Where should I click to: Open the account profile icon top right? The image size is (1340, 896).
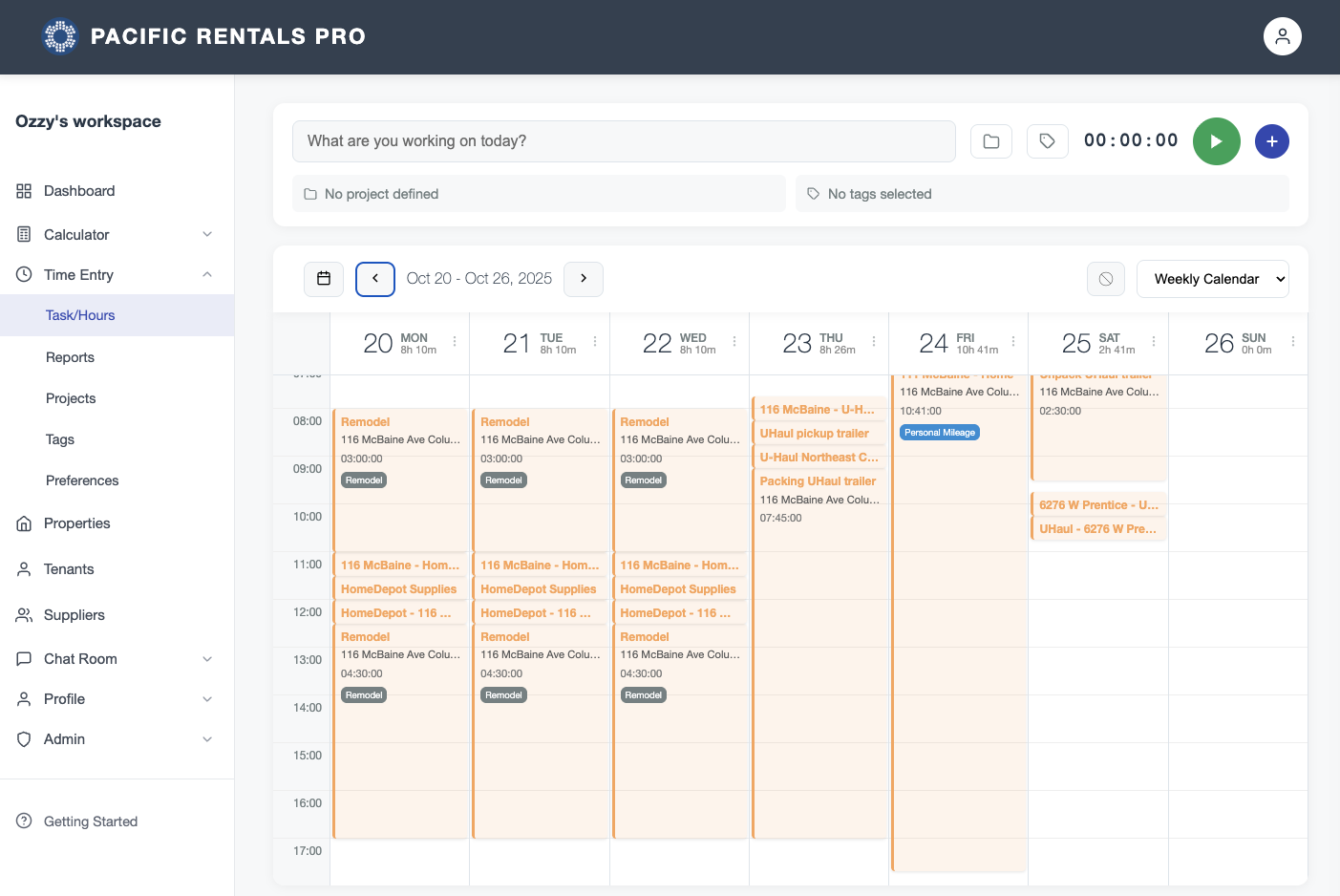pyautogui.click(x=1282, y=35)
